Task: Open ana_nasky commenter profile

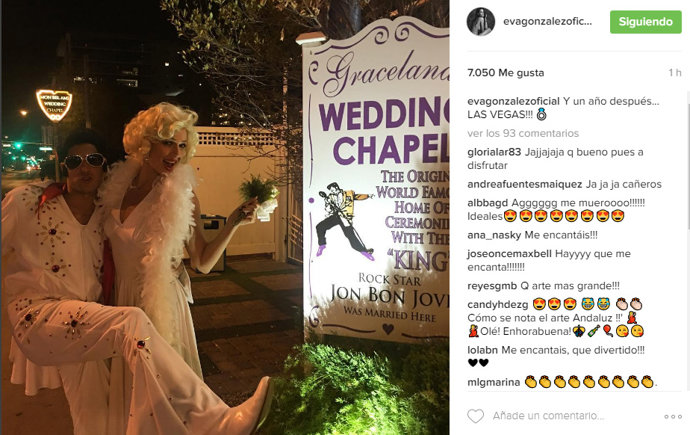Action: click(494, 235)
